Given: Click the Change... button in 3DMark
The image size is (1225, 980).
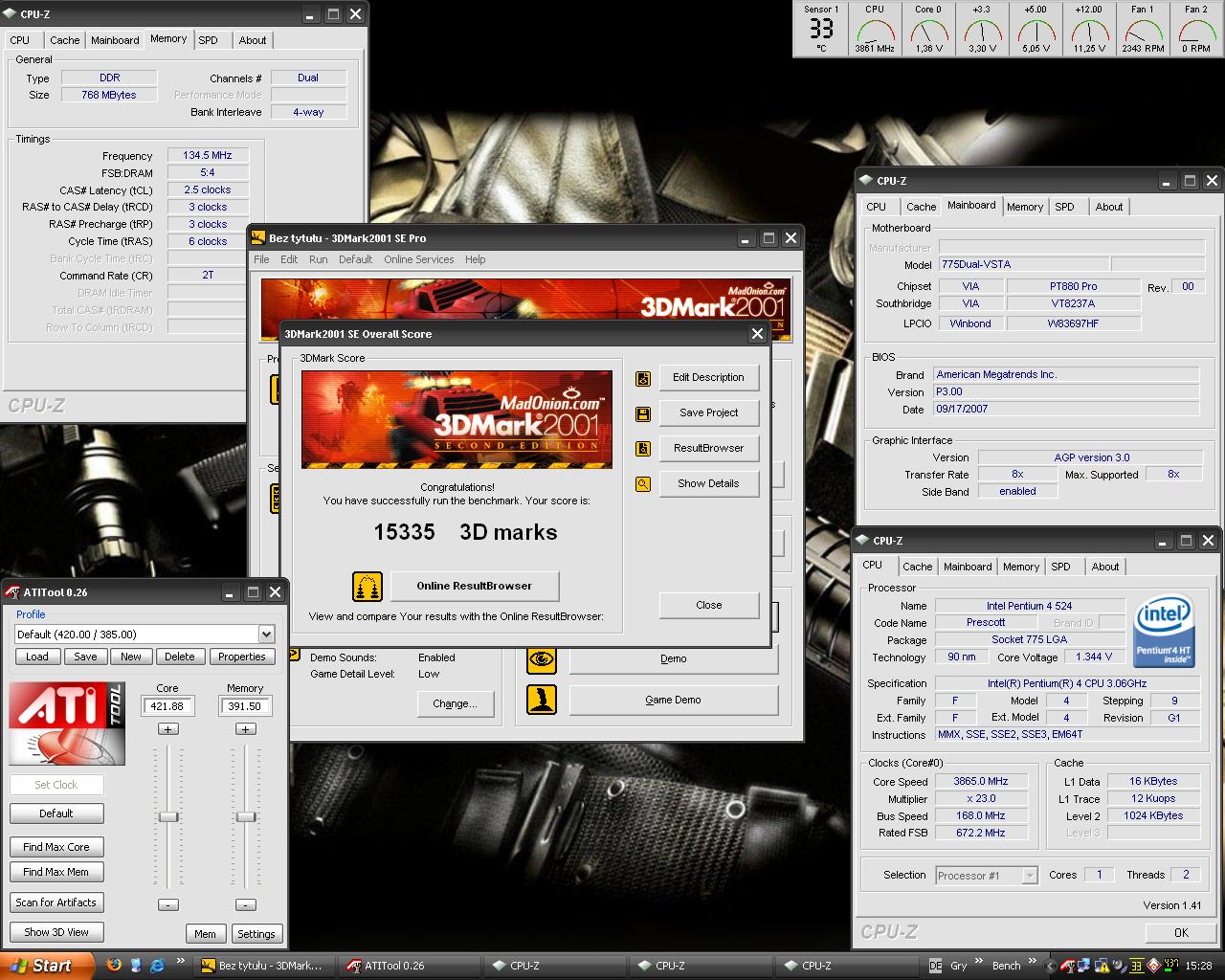Looking at the screenshot, I should 455,703.
